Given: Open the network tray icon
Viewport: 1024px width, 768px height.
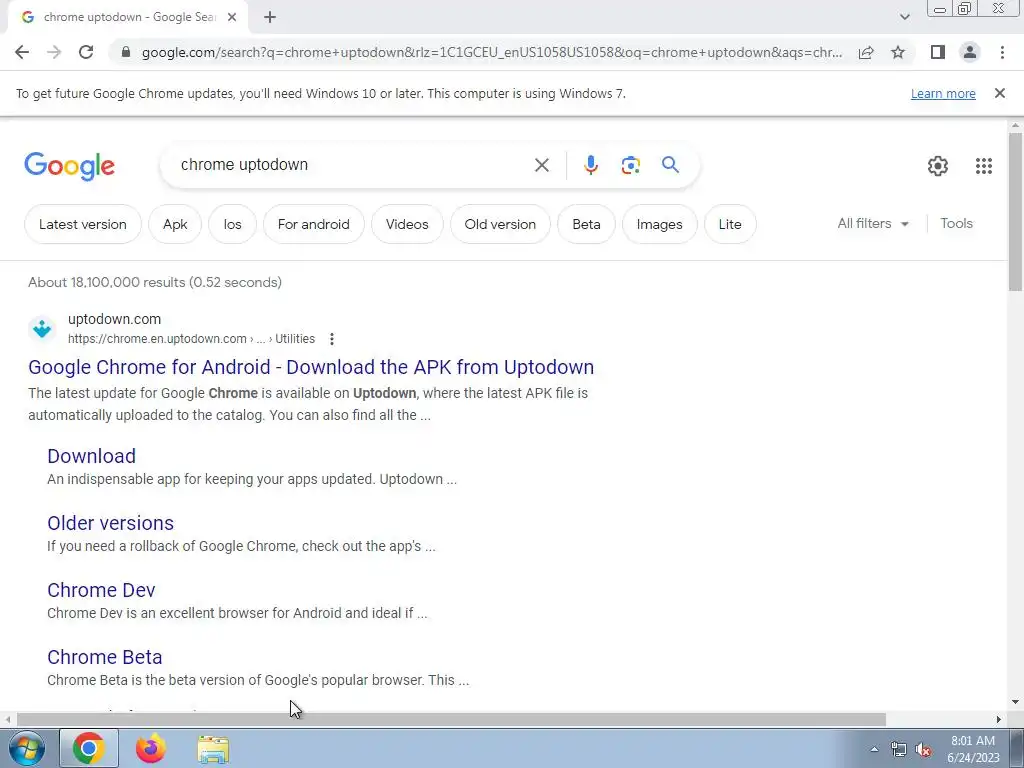Looking at the screenshot, I should (898, 749).
